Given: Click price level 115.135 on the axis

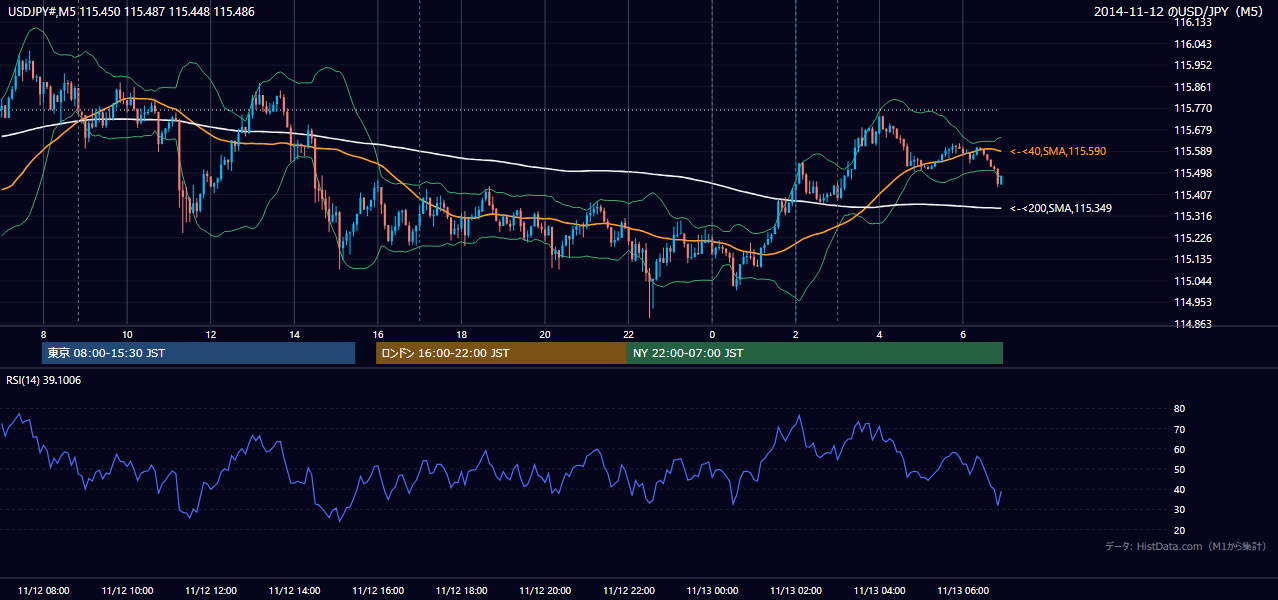Looking at the screenshot, I should click(x=1192, y=259).
